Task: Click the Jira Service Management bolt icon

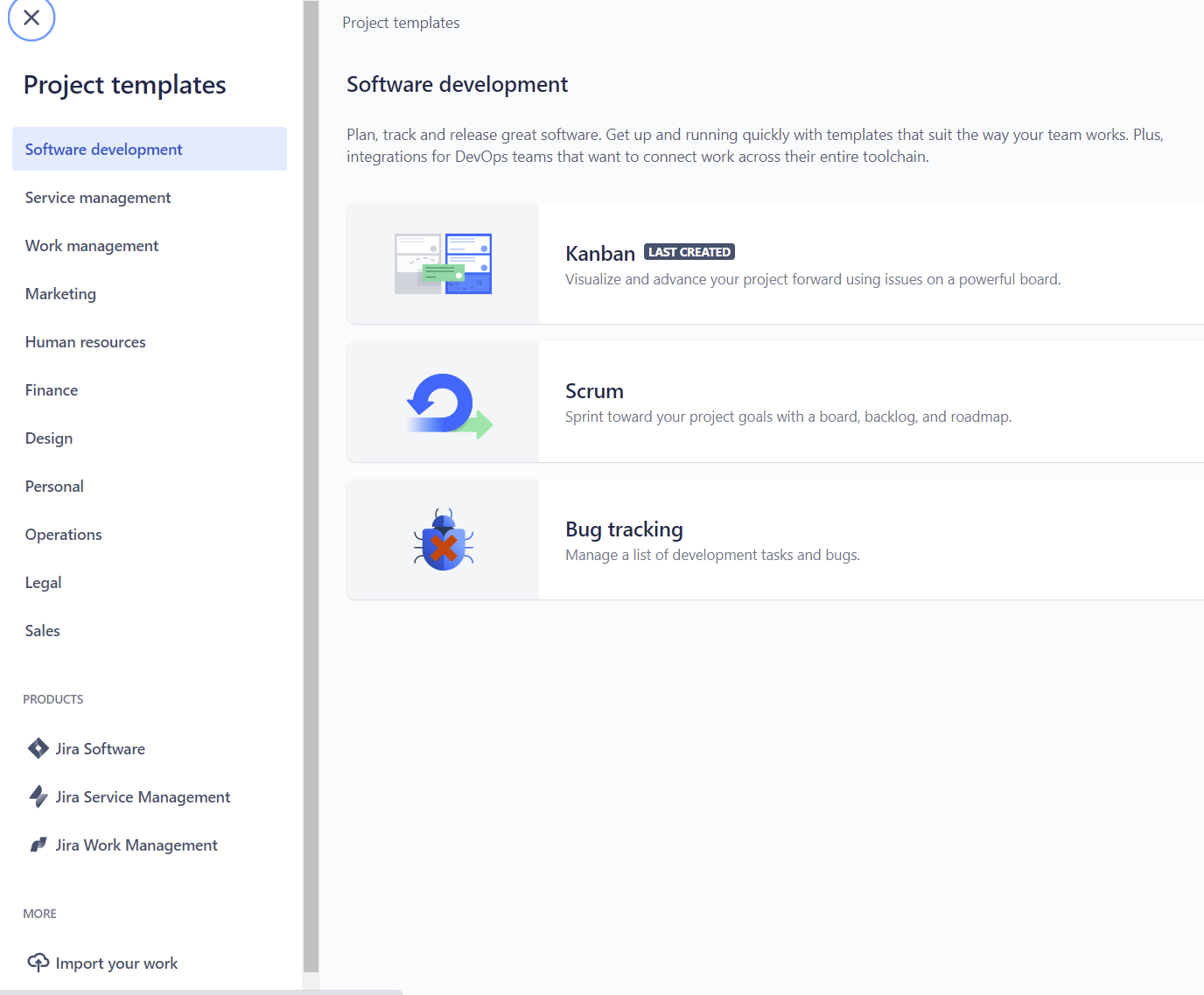Action: coord(38,796)
